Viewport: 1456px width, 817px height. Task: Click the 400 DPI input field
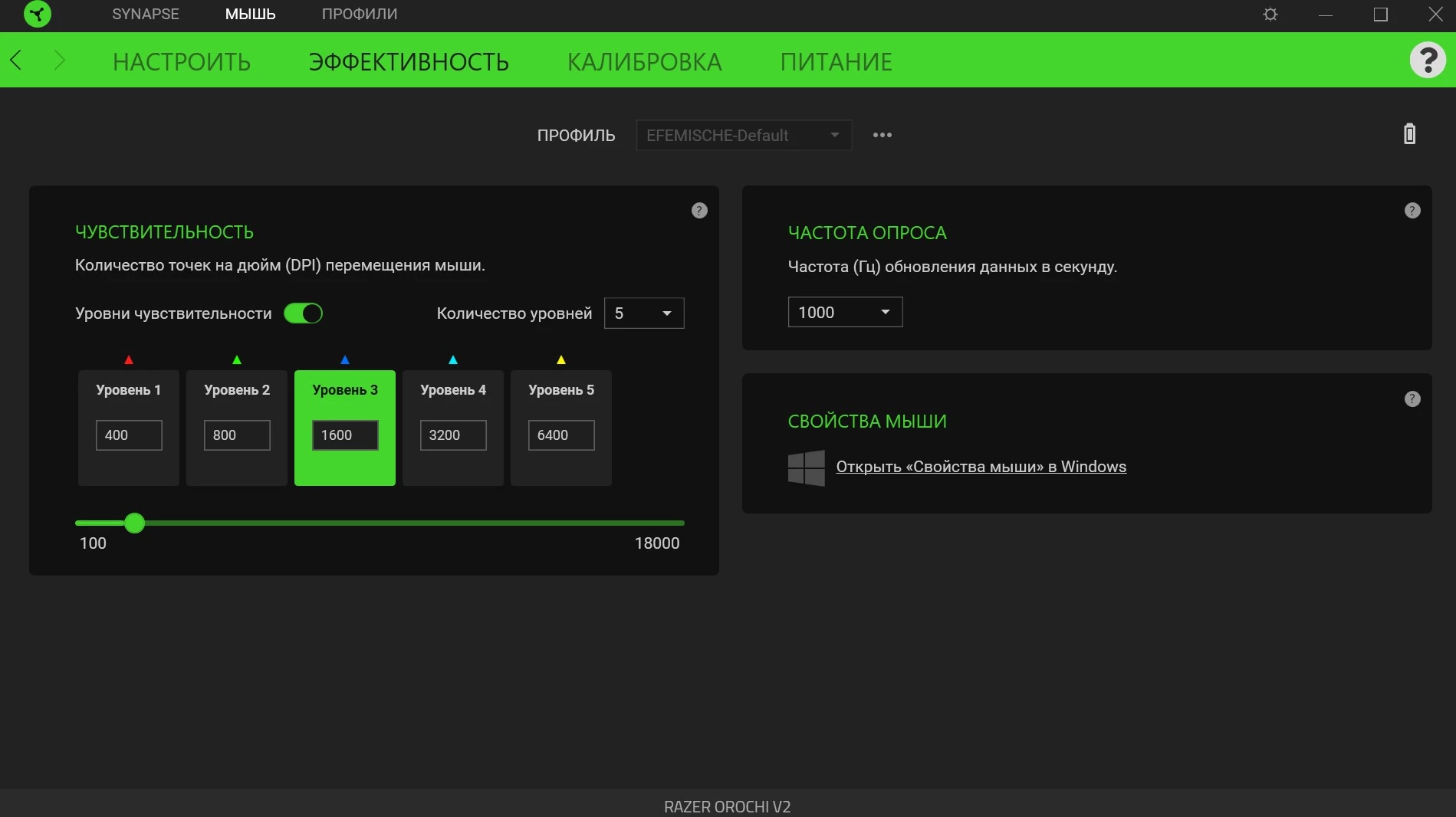(129, 435)
